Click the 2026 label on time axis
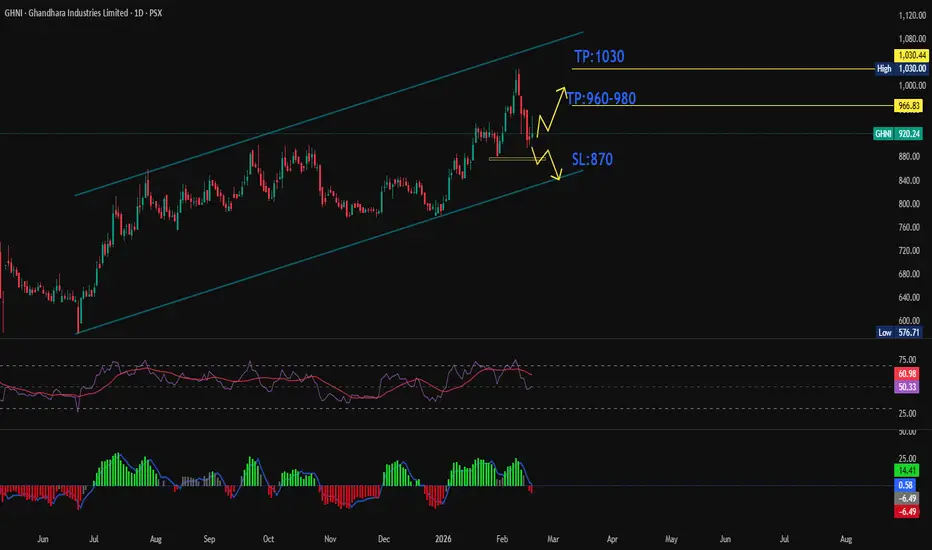This screenshot has width=932, height=550. 443,539
